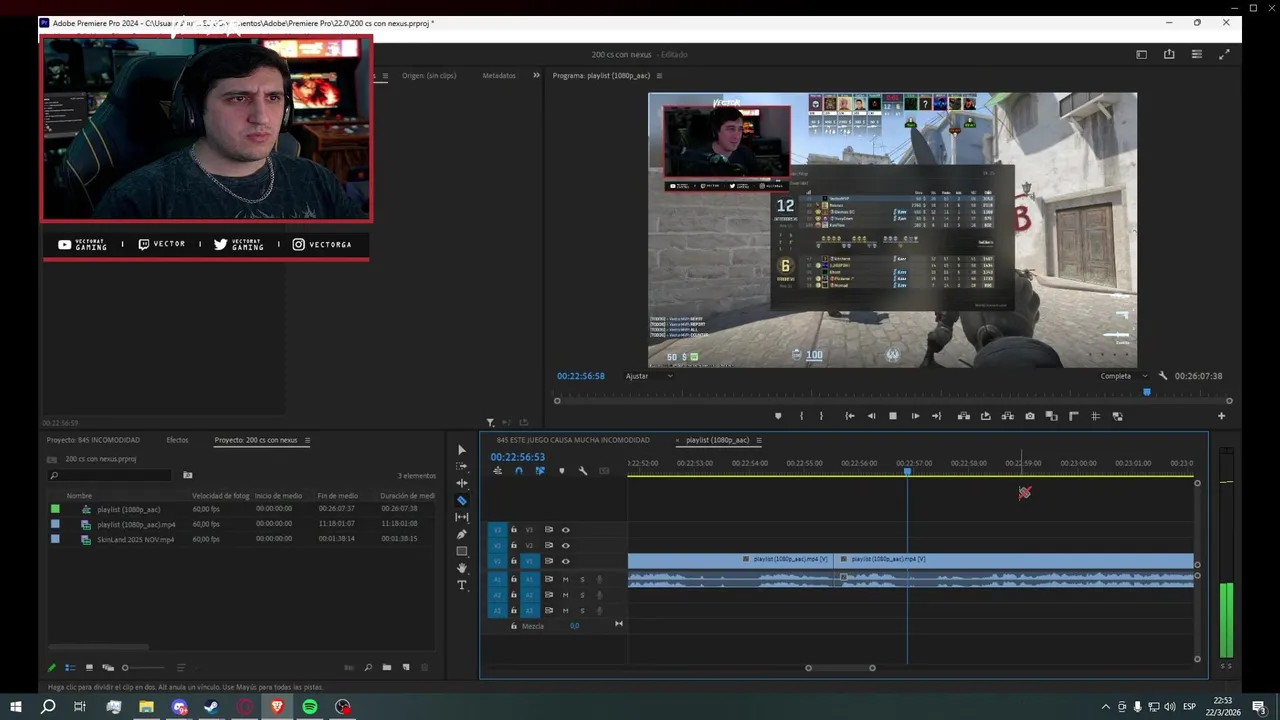Open Proyecto: 845 INCOMODIDAD tab

tap(93, 440)
